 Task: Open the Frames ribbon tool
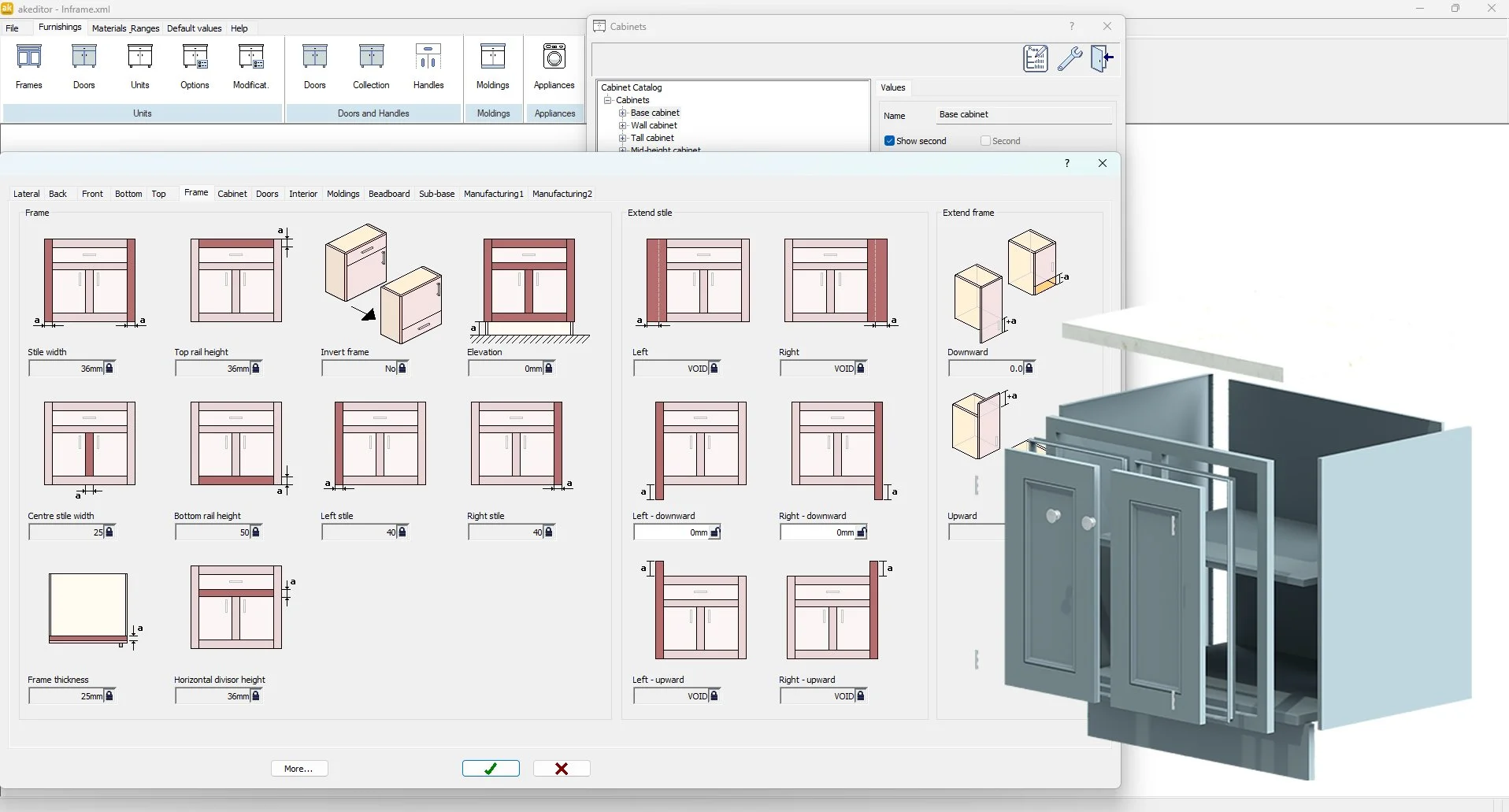(29, 67)
